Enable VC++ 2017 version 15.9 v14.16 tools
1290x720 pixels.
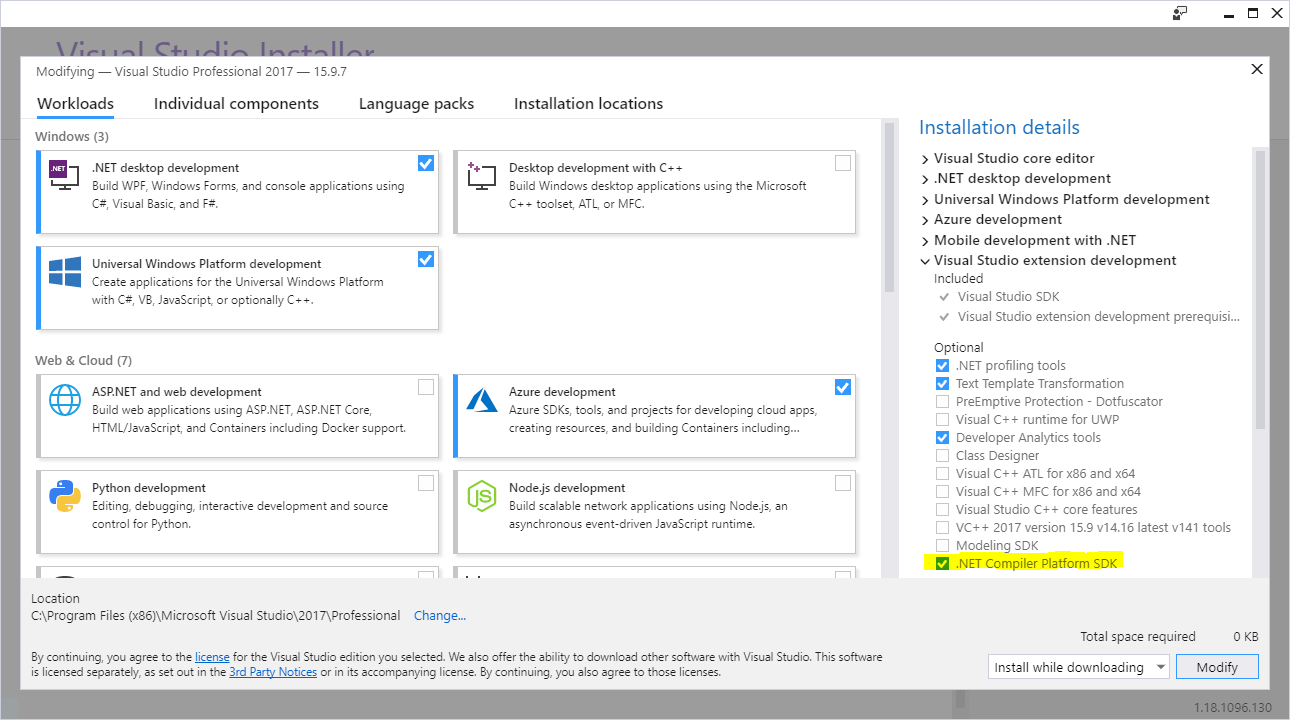(x=942, y=527)
